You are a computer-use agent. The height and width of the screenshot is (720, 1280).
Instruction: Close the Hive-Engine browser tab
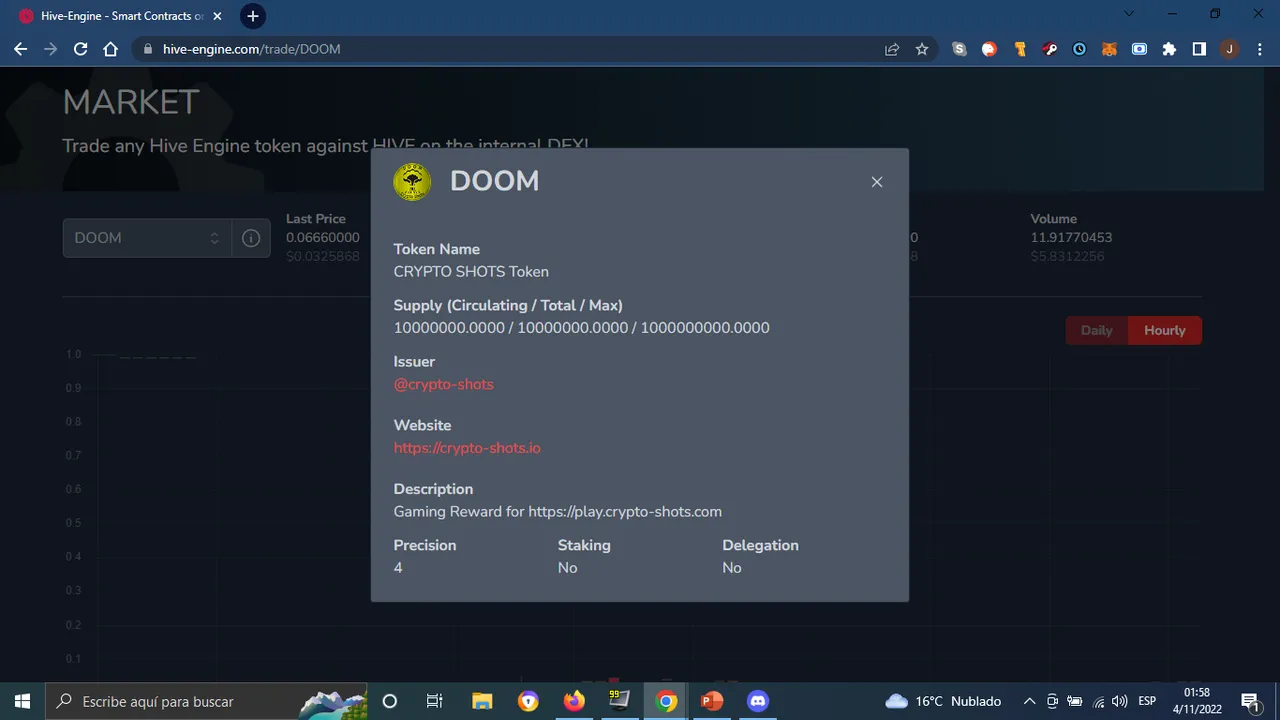pos(218,16)
